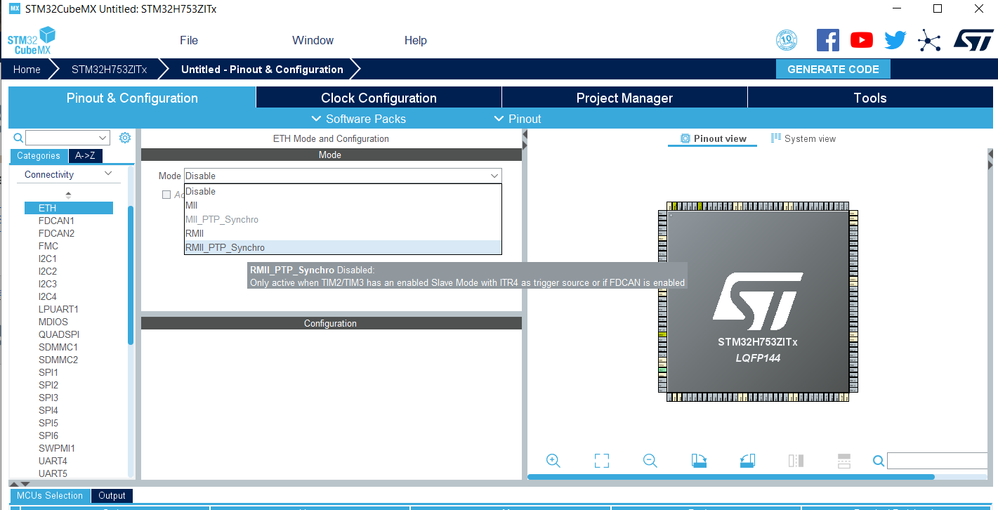Select the Categories tab
The height and width of the screenshot is (510, 998).
[39, 156]
